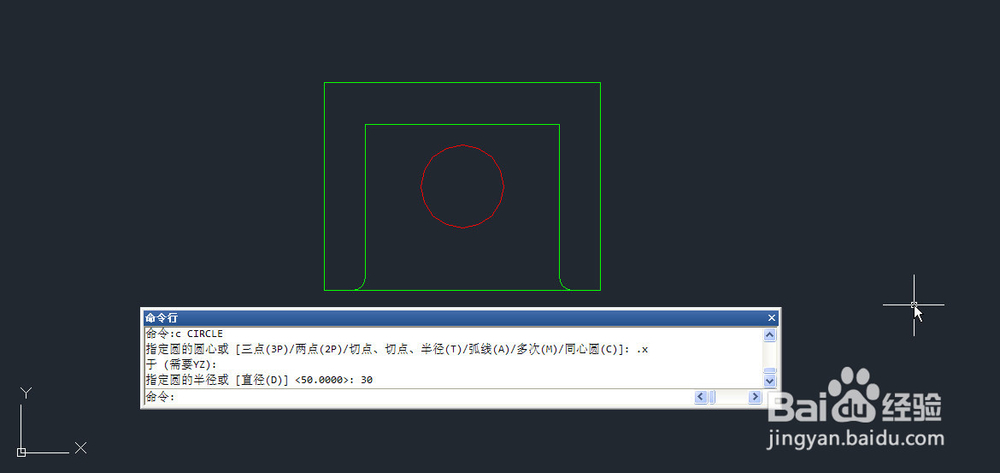The height and width of the screenshot is (473, 1000).
Task: Click the command history scroll-up arrow
Action: pos(770,335)
